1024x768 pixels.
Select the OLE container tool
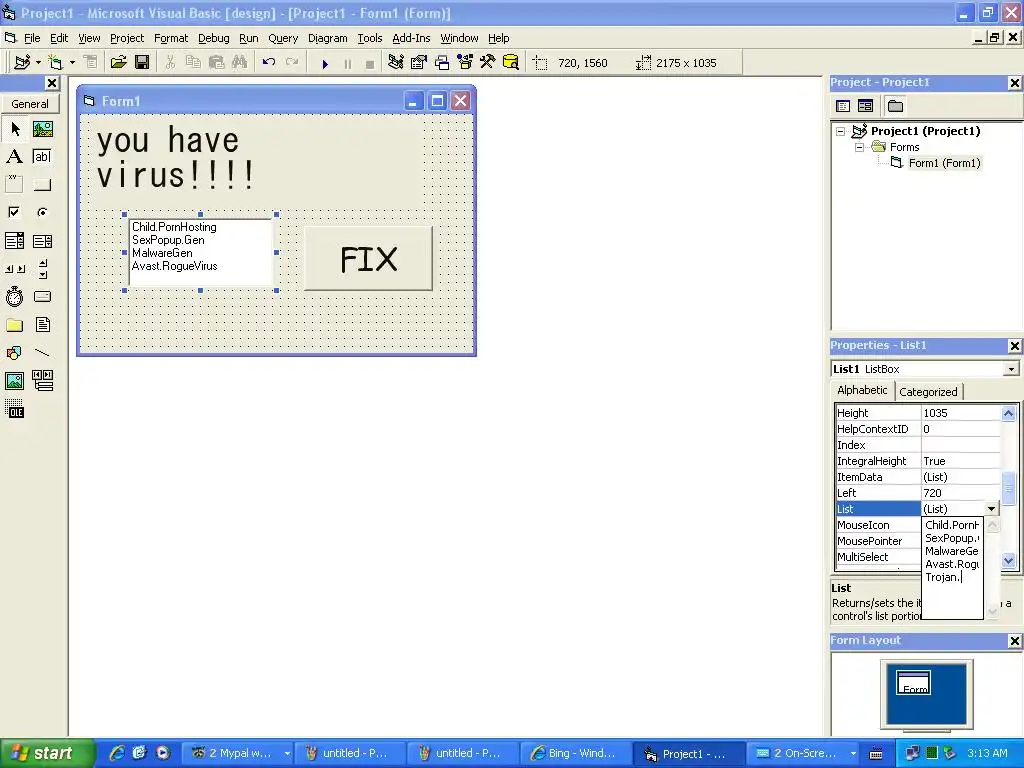14,409
